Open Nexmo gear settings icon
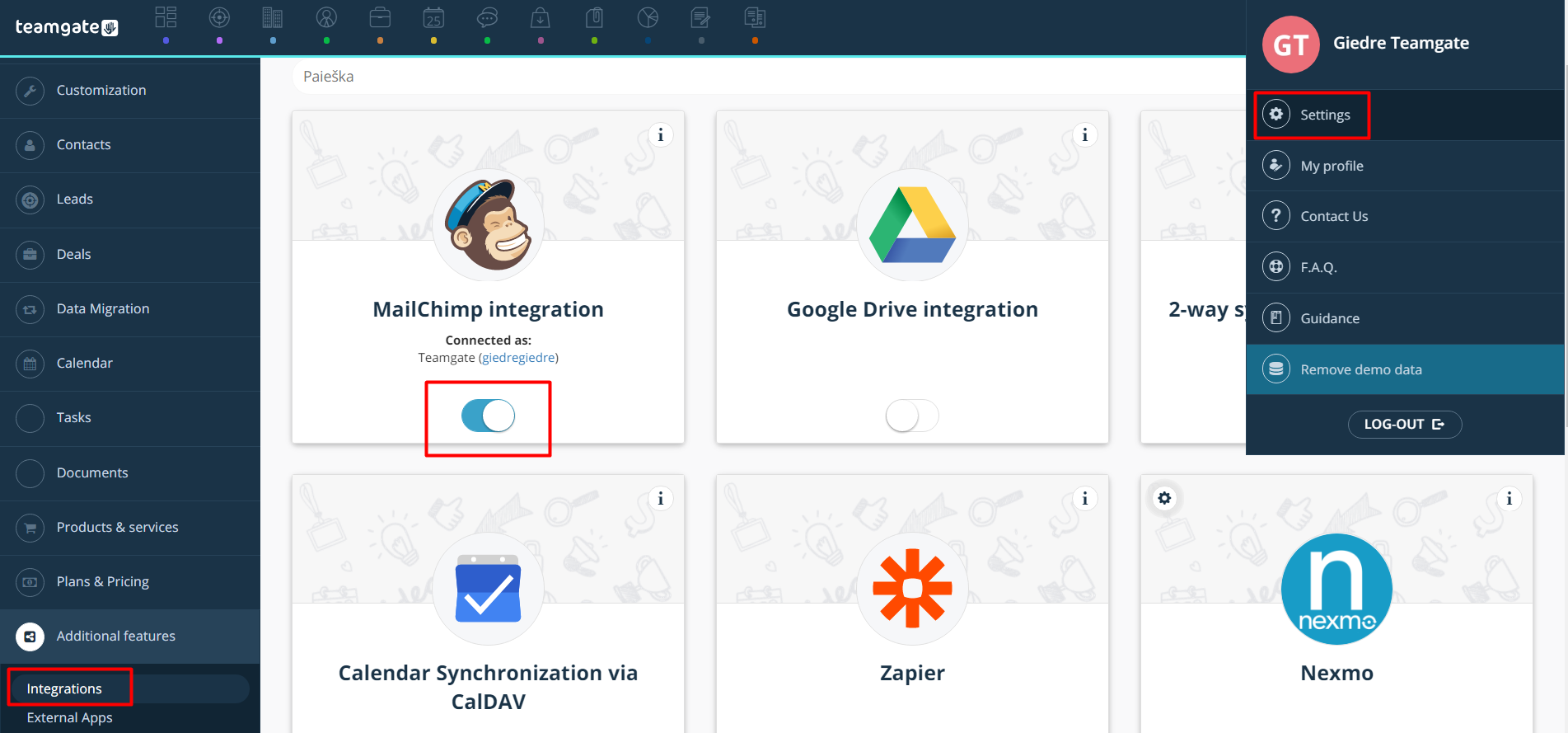The image size is (1568, 733). tap(1164, 498)
